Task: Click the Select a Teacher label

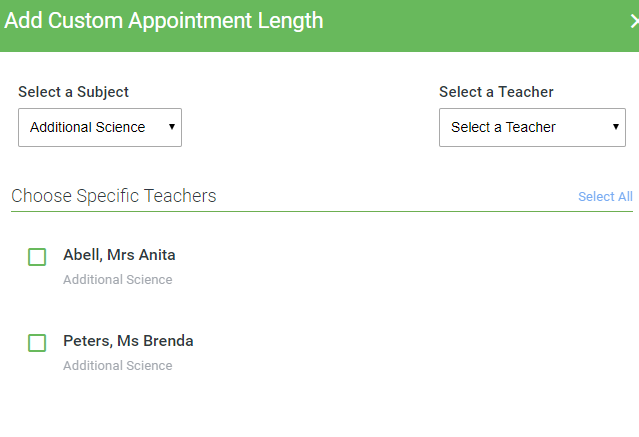Action: 496,92
